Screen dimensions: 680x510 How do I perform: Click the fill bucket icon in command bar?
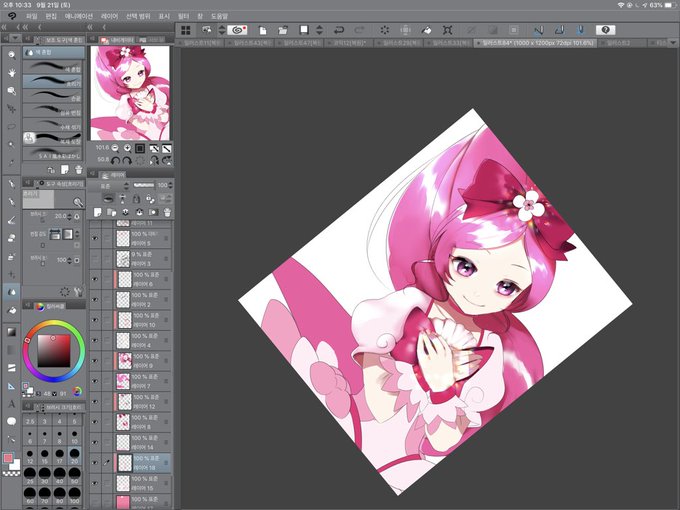(x=426, y=30)
